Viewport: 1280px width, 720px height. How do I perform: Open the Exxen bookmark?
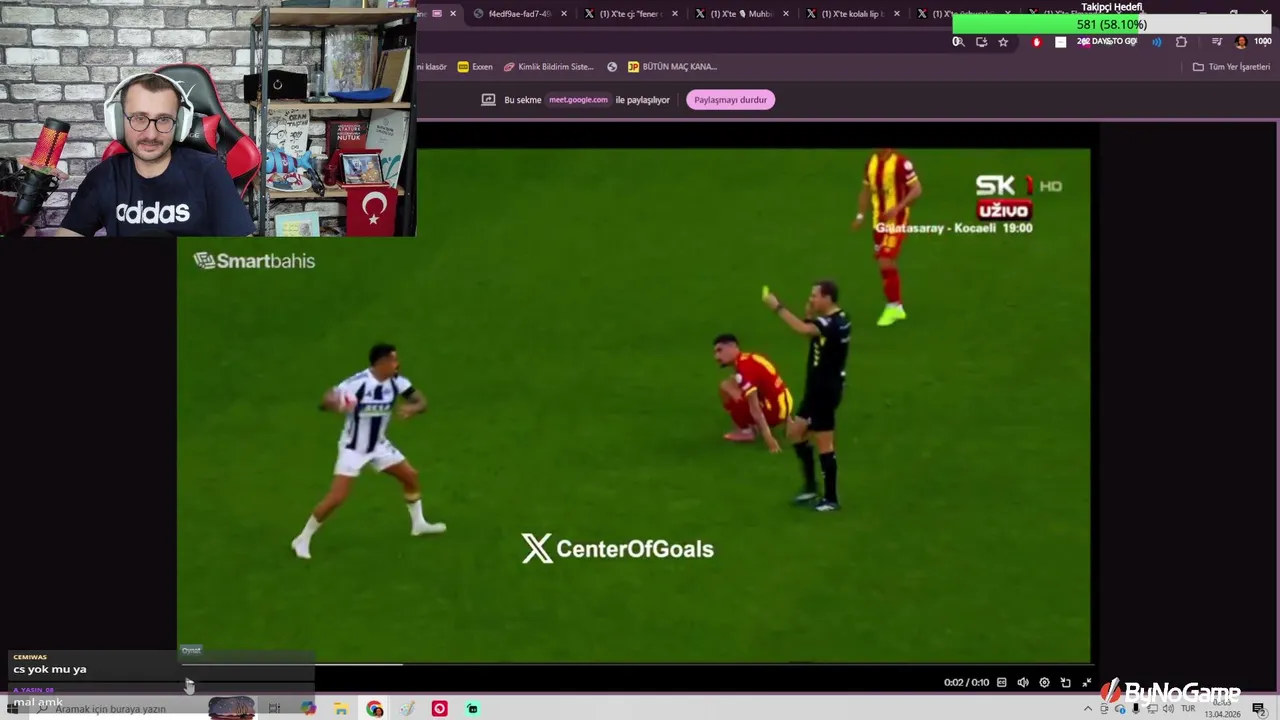coord(475,67)
